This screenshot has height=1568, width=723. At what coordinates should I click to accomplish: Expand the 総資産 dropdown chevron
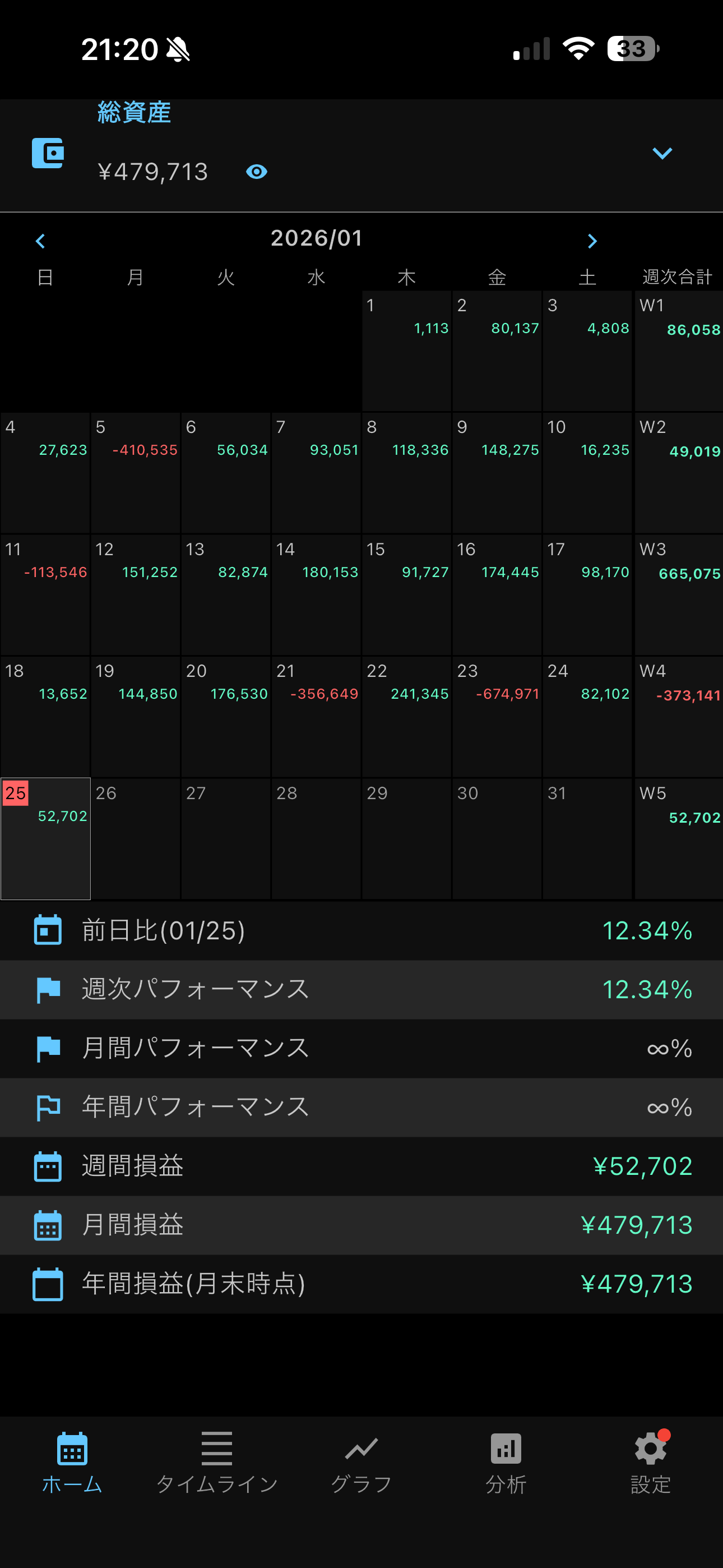point(661,154)
